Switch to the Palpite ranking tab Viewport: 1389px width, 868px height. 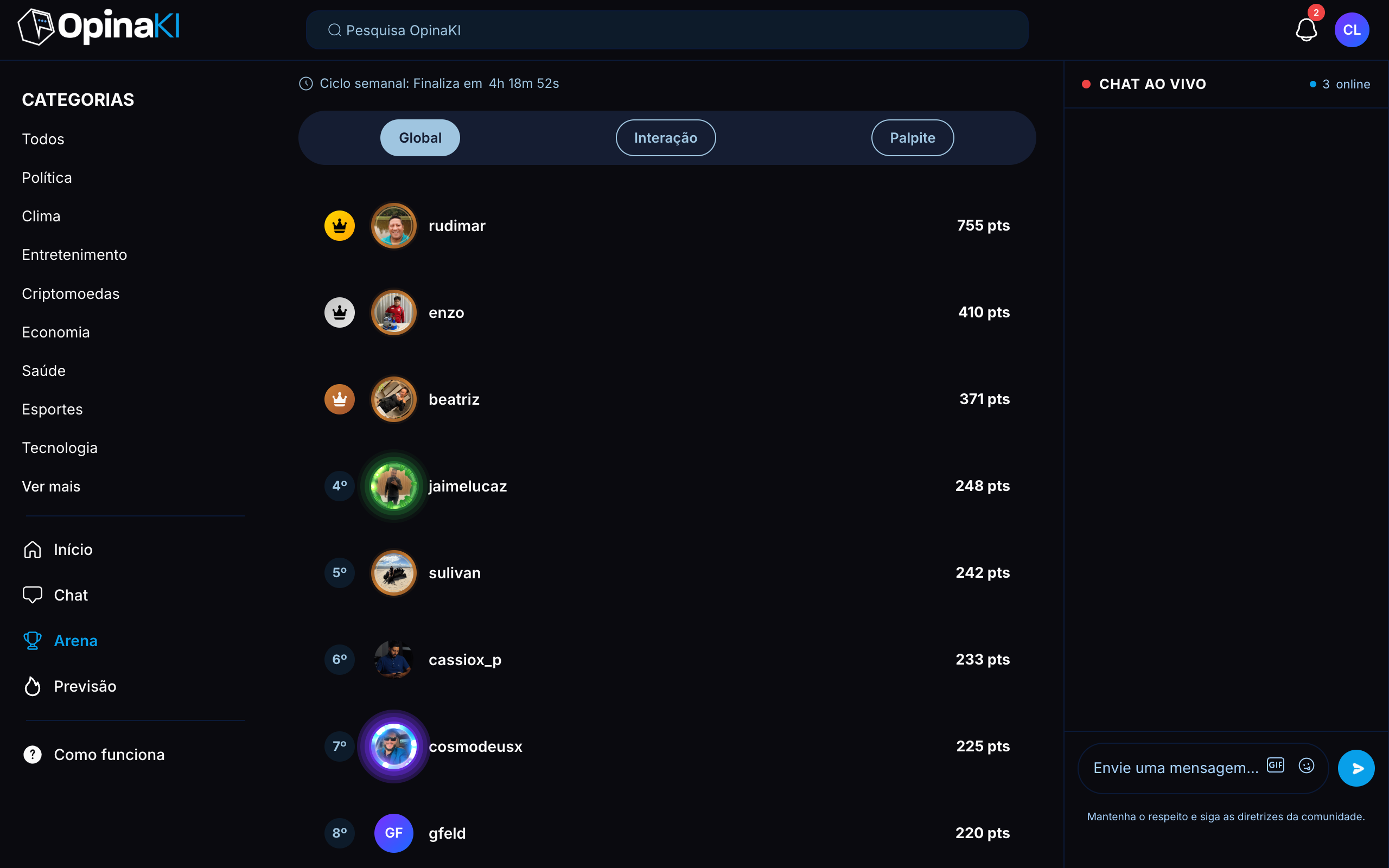[912, 138]
